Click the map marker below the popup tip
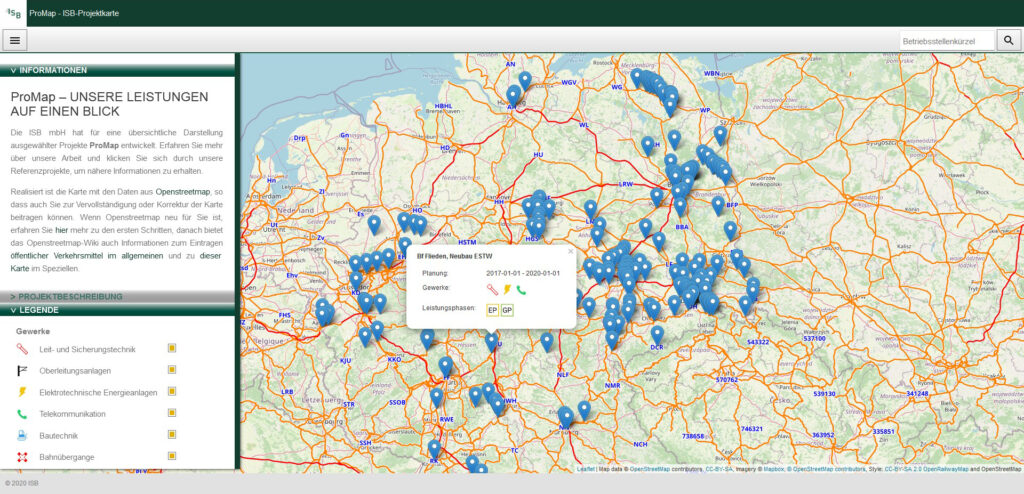The image size is (1024, 494). [491, 342]
